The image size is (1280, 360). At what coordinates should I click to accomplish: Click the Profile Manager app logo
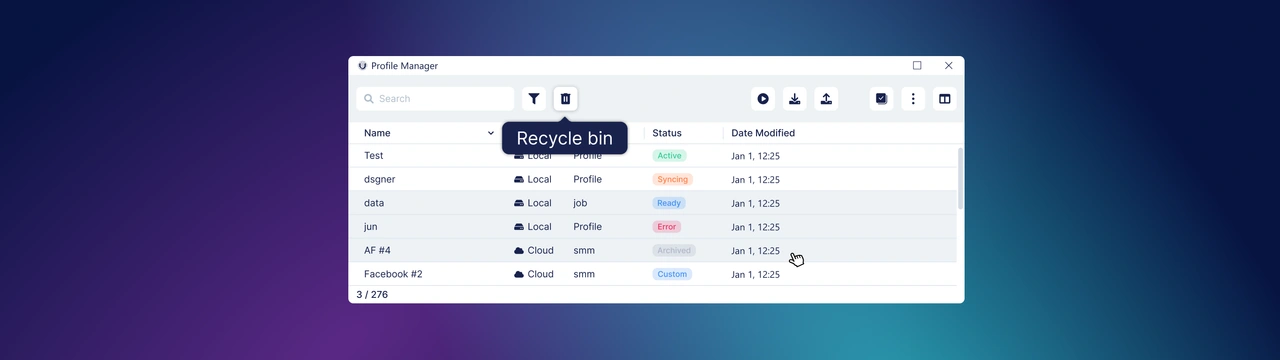coord(362,66)
